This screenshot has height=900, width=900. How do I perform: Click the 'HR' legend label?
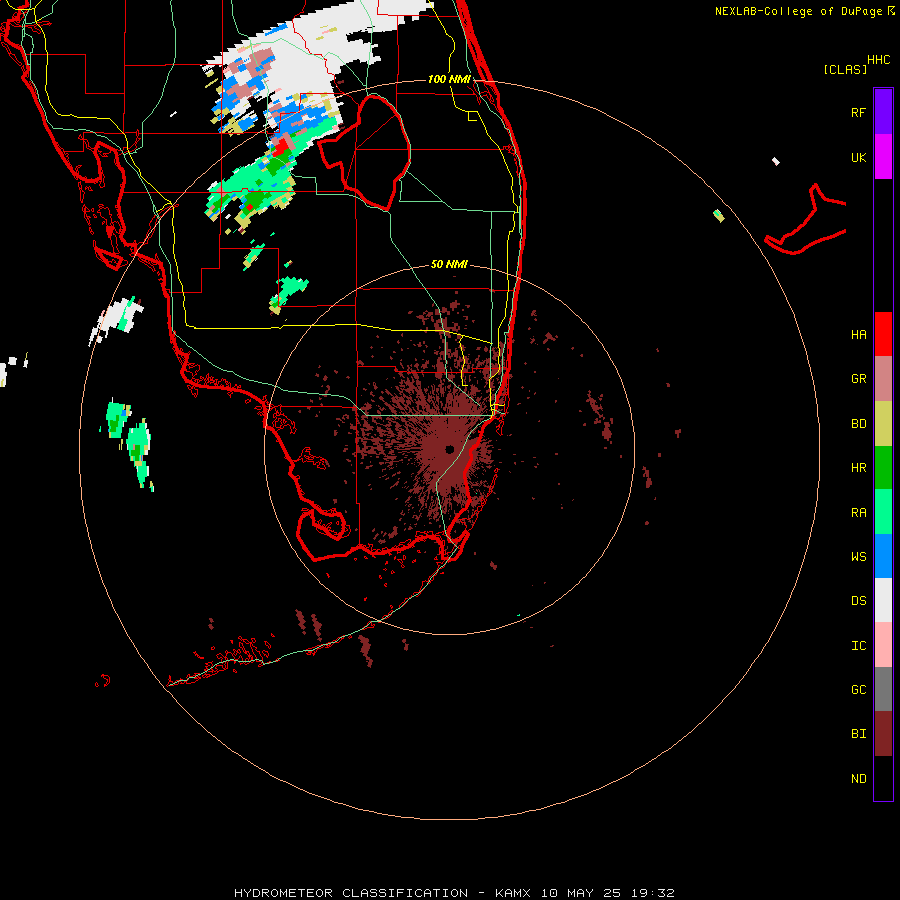pos(858,468)
